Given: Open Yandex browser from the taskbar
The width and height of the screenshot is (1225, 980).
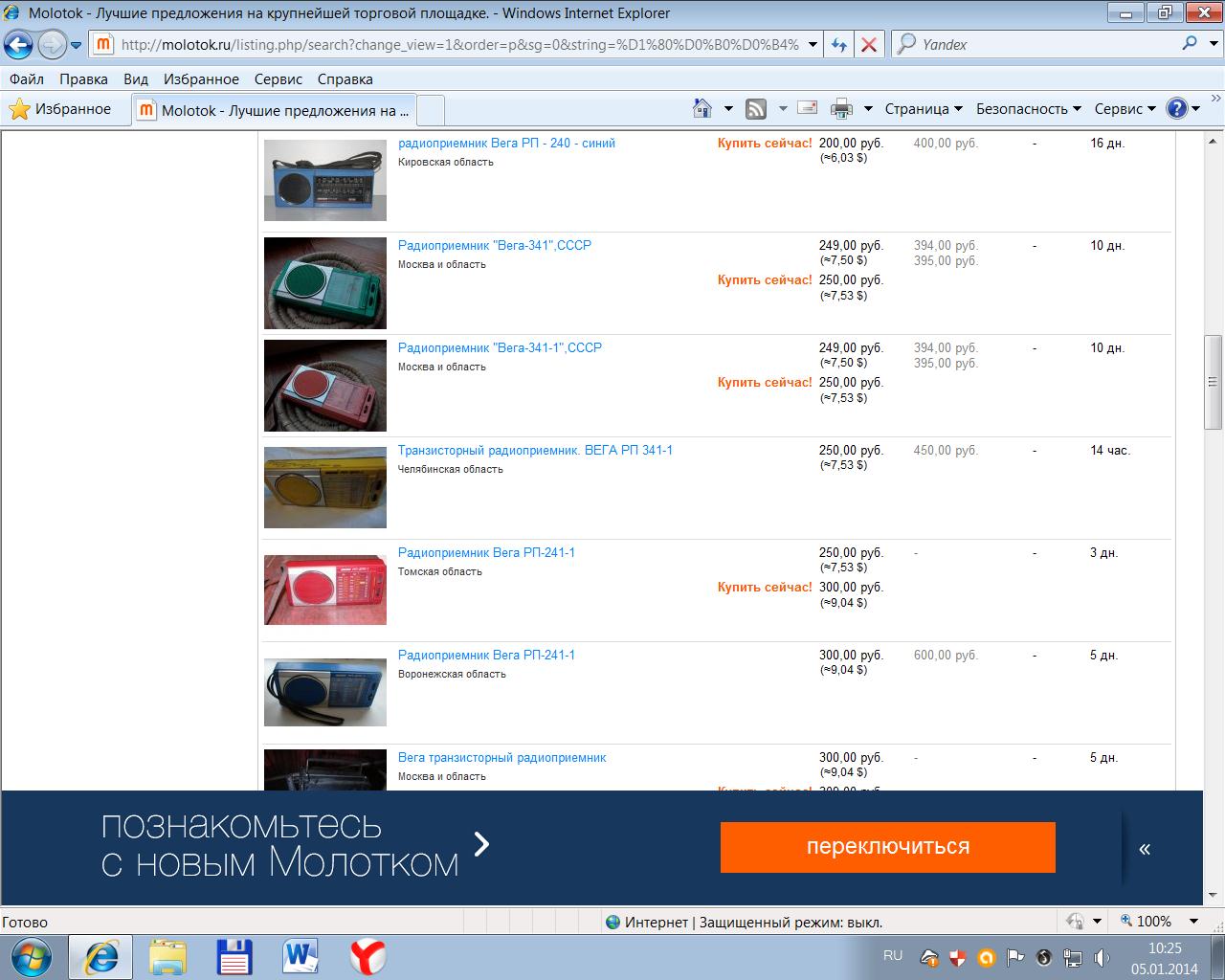Looking at the screenshot, I should 367,956.
